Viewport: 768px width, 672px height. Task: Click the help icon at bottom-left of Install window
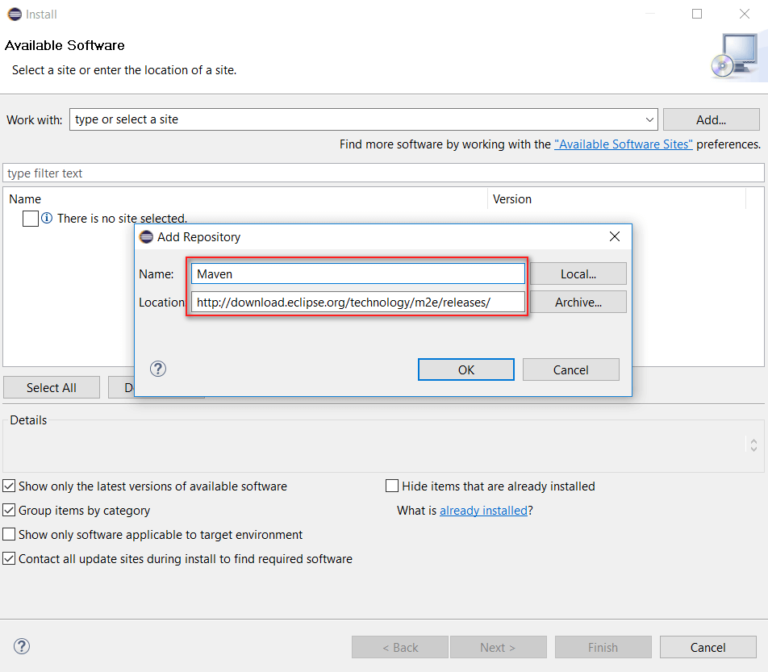pos(21,646)
